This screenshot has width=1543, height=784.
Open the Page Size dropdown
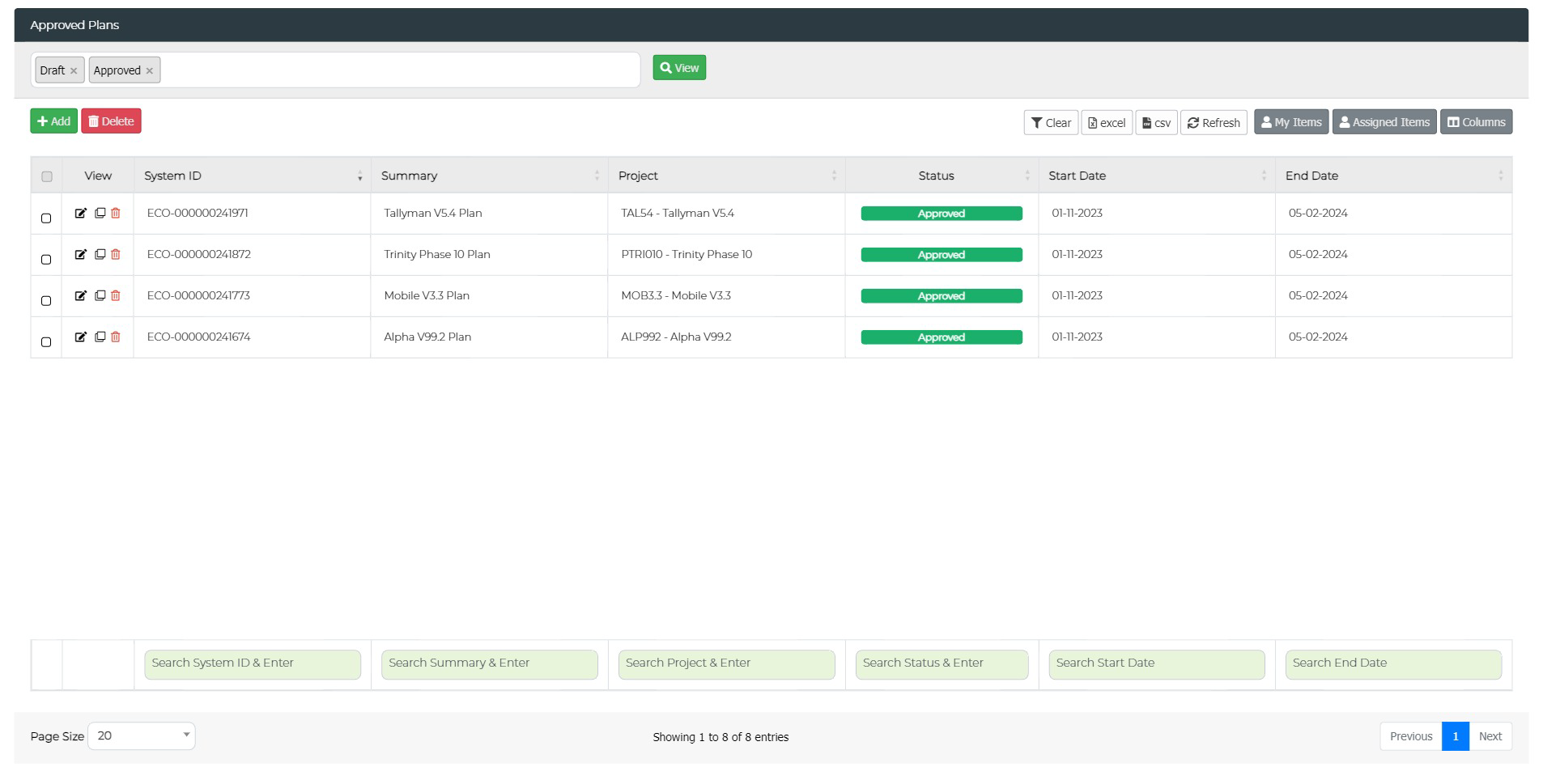tap(142, 735)
